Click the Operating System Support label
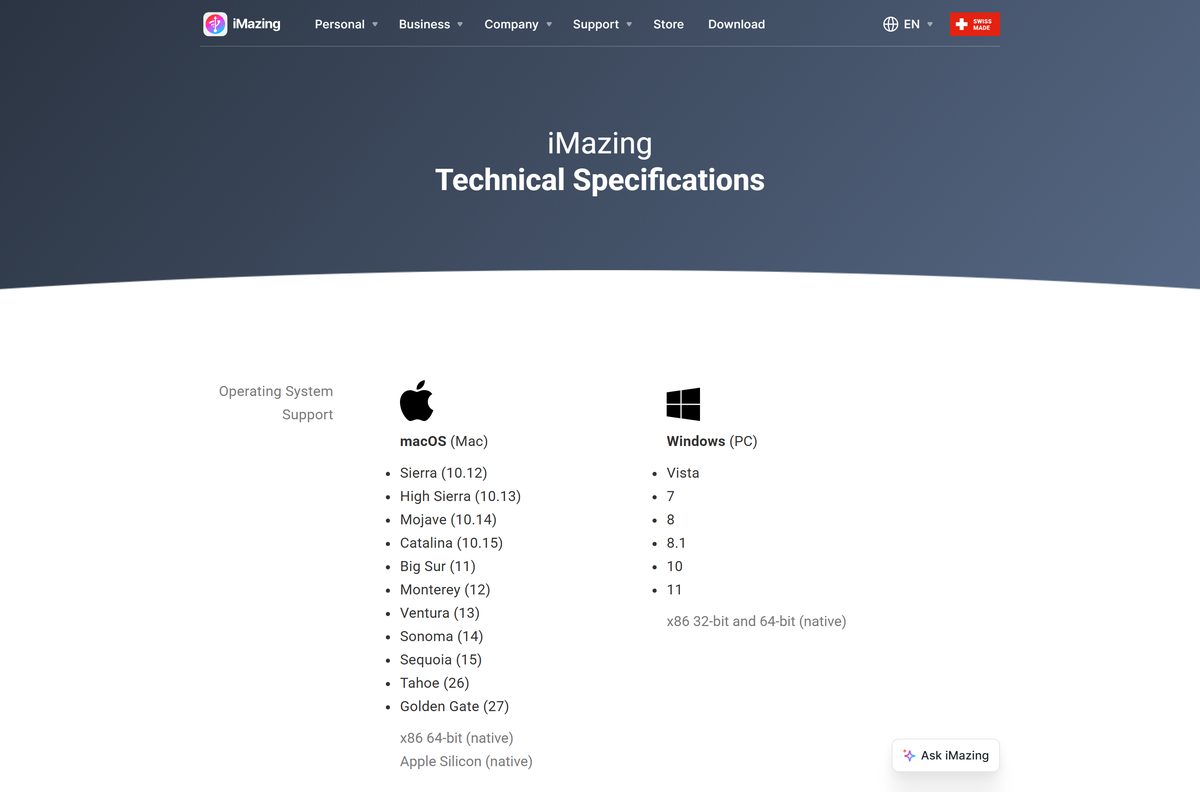The height and width of the screenshot is (792, 1200). point(276,403)
